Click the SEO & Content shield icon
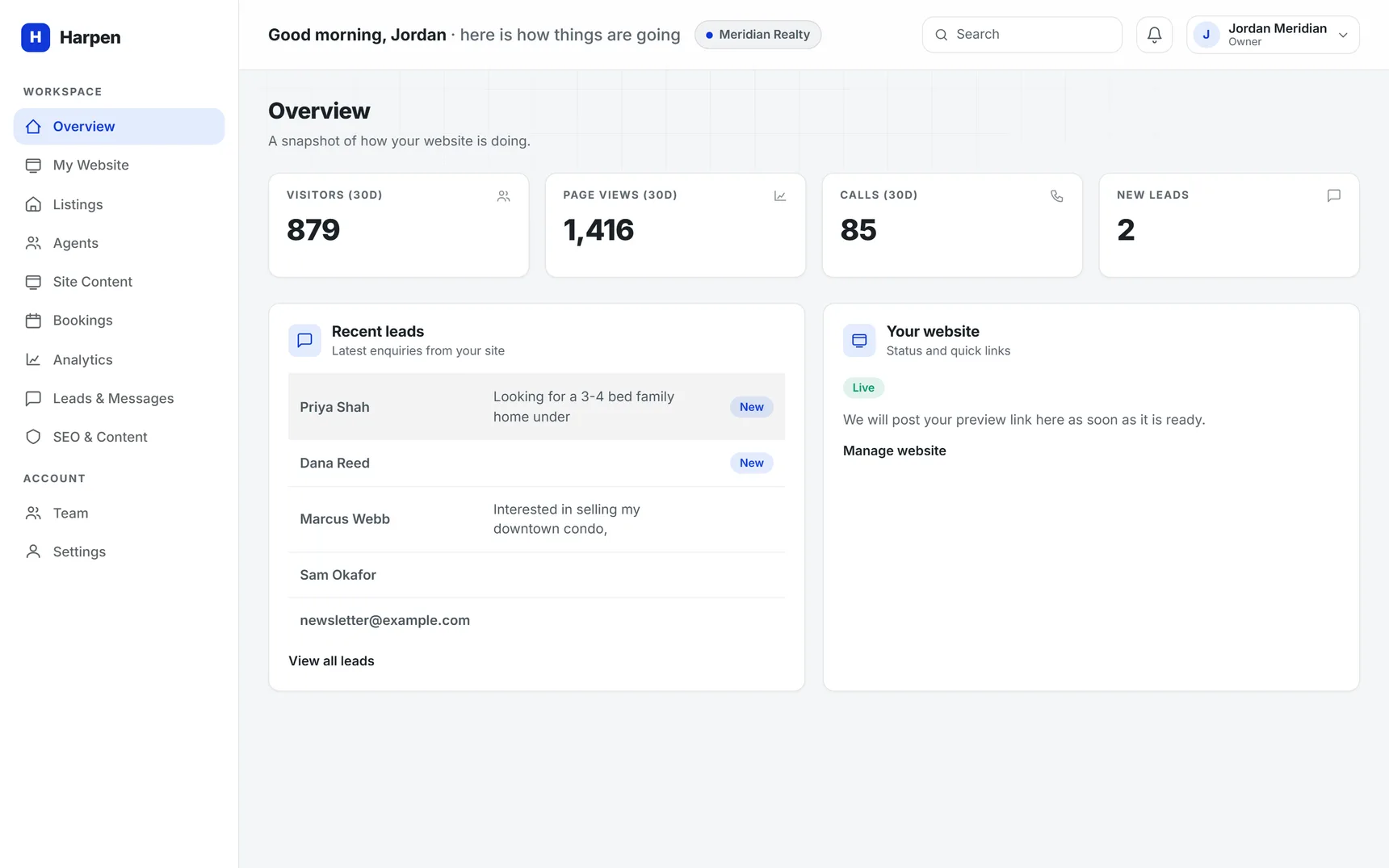 click(33, 437)
